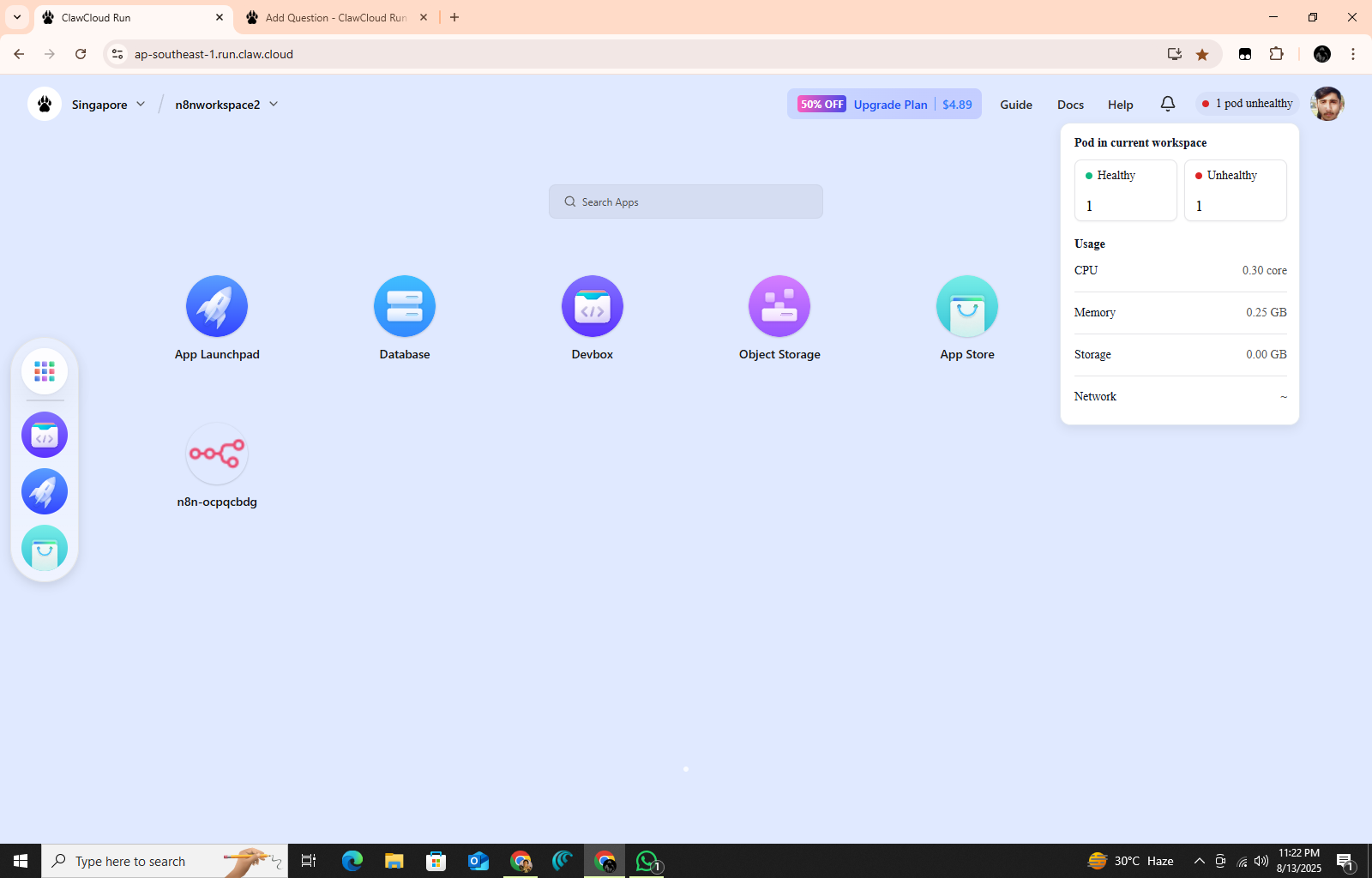Open the Database app icon
This screenshot has width=1372, height=878.
coord(405,306)
